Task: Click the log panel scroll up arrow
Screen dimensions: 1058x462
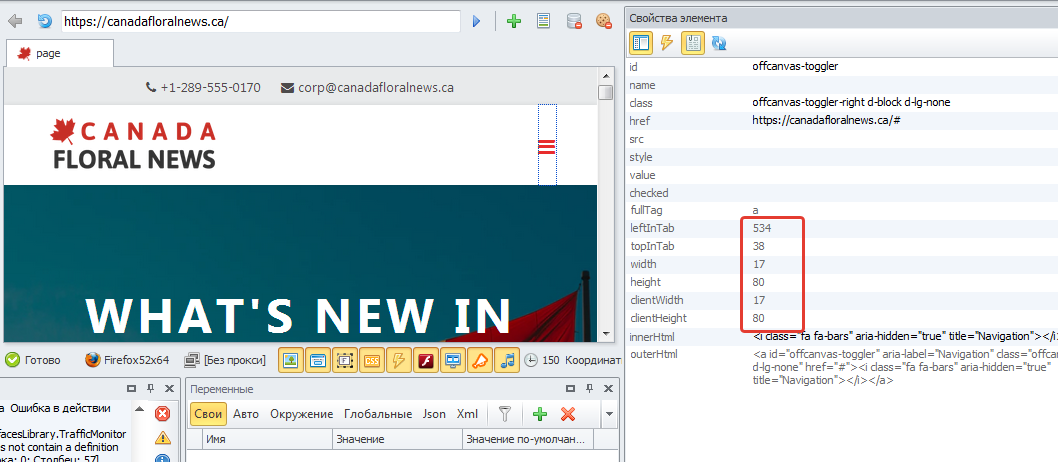Action: pos(140,409)
